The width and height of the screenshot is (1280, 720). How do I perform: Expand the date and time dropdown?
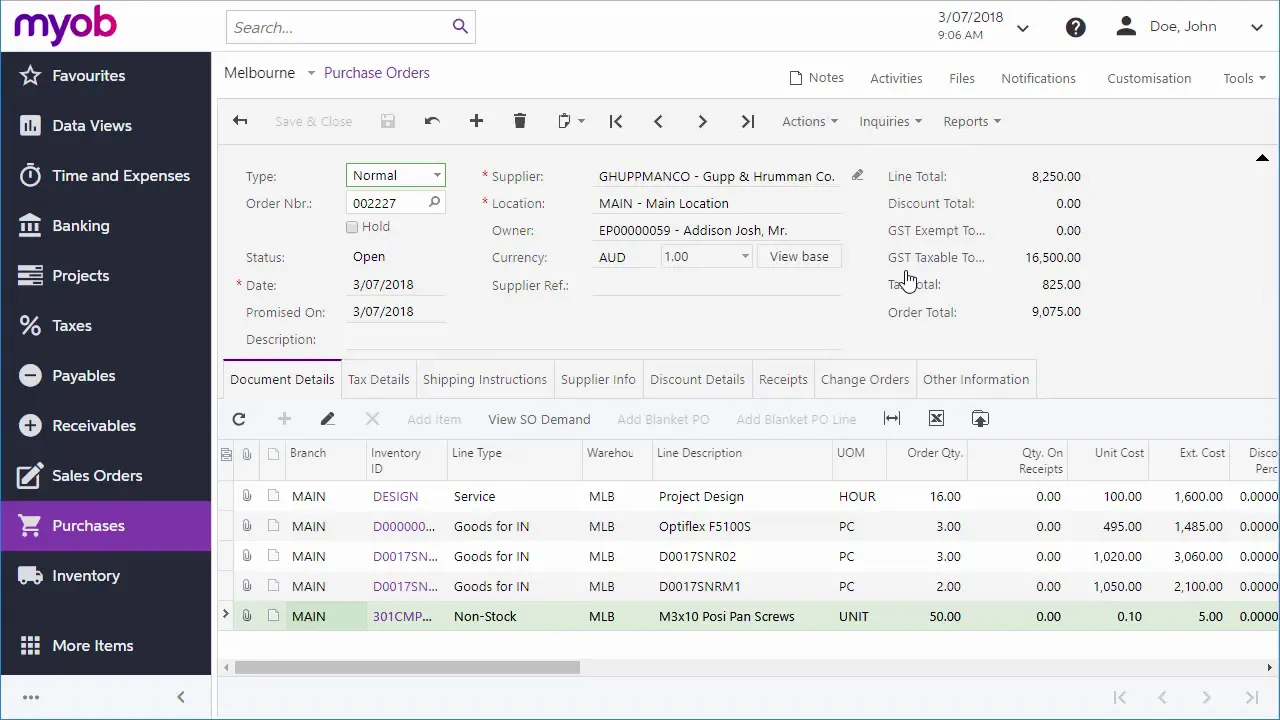point(1023,28)
